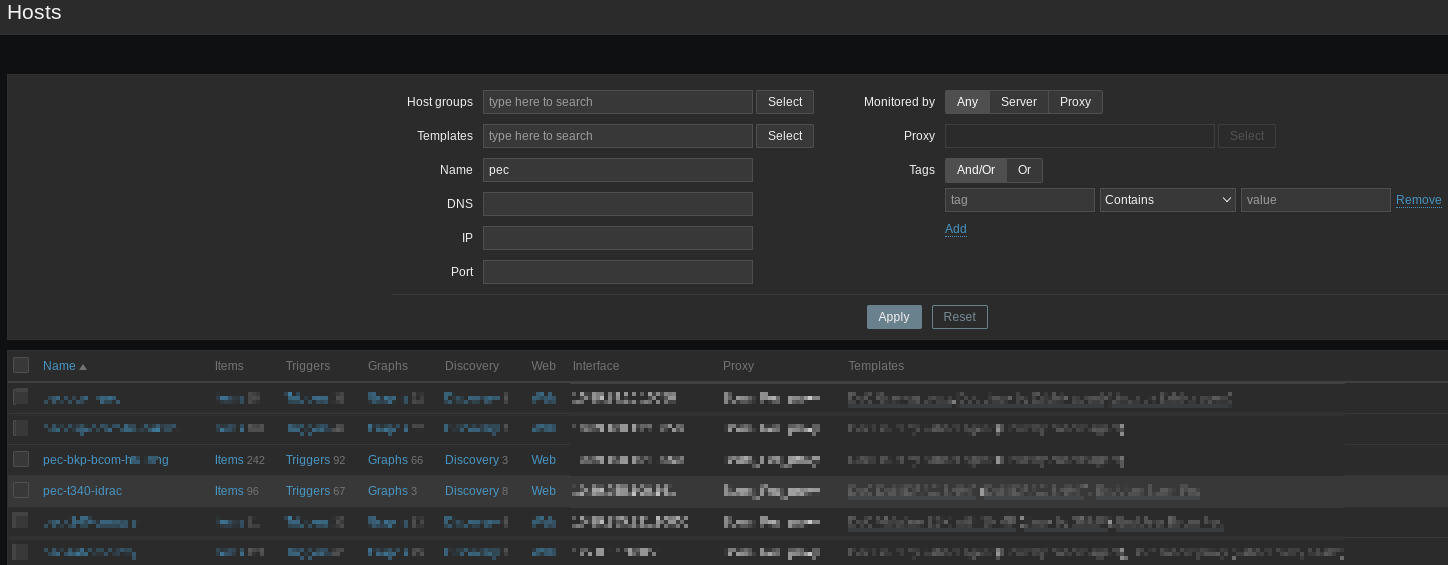Click Select button next to Templates
The image size is (1448, 565).
[784, 136]
